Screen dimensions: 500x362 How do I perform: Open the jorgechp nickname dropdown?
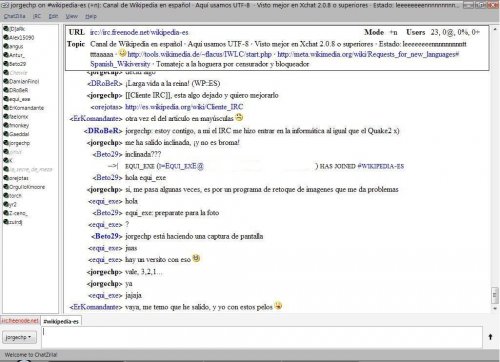point(19,337)
